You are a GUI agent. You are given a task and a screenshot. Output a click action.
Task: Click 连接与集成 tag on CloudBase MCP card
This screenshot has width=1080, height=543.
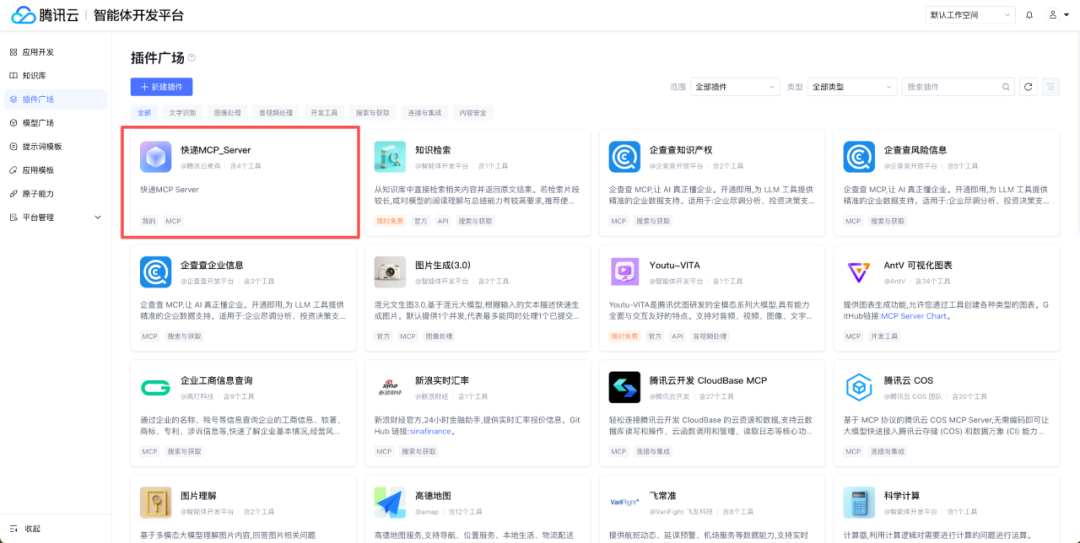(x=654, y=451)
